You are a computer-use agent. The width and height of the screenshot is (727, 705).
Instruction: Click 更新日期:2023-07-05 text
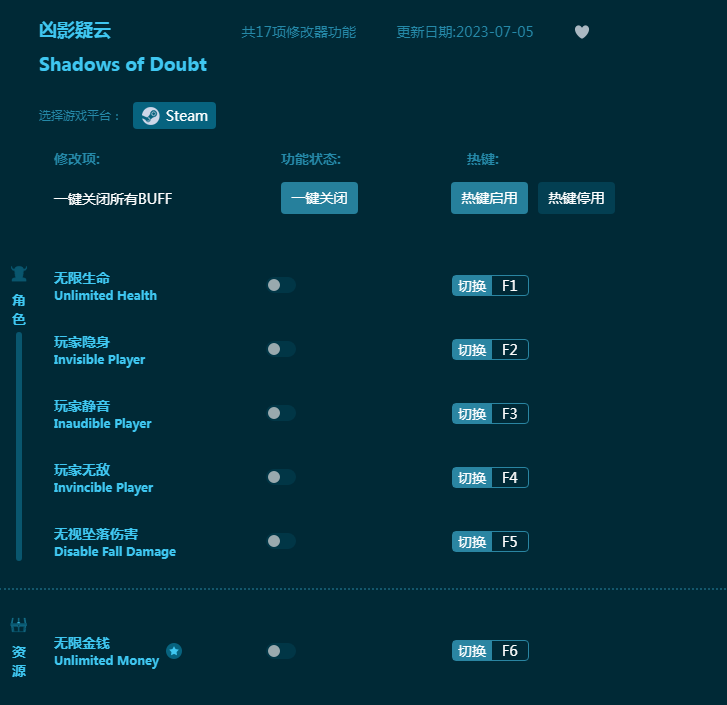tap(465, 32)
